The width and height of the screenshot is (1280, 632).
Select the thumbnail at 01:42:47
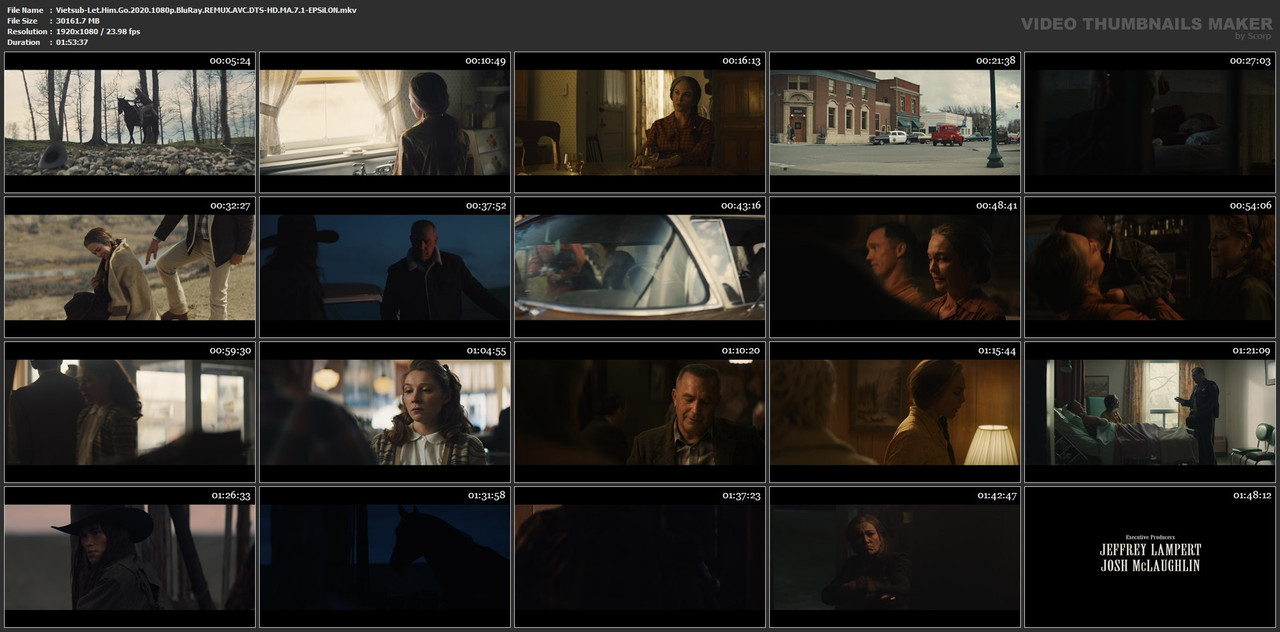(x=895, y=557)
